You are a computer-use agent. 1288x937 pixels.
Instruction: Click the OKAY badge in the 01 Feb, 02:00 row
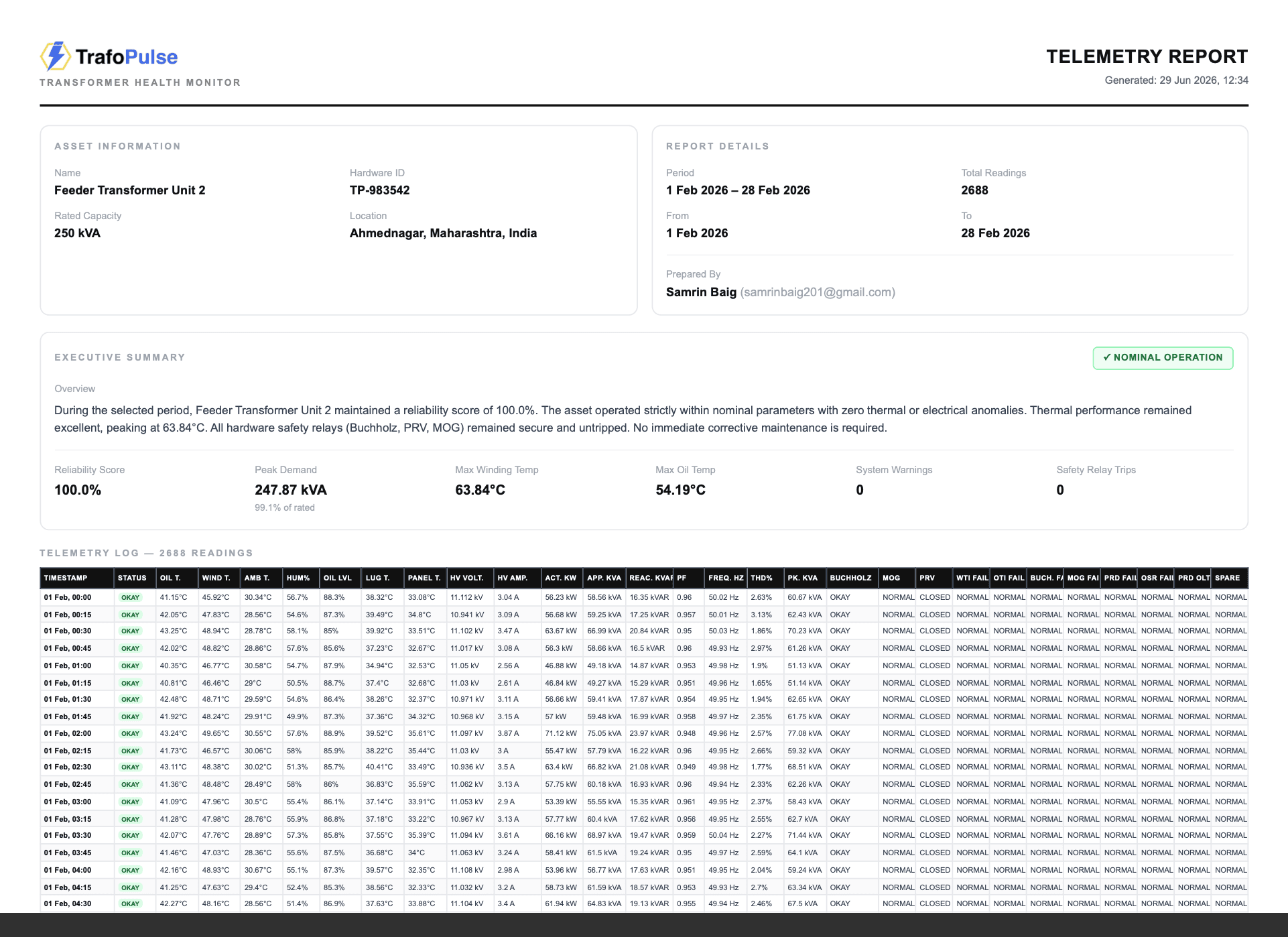pyautogui.click(x=131, y=734)
